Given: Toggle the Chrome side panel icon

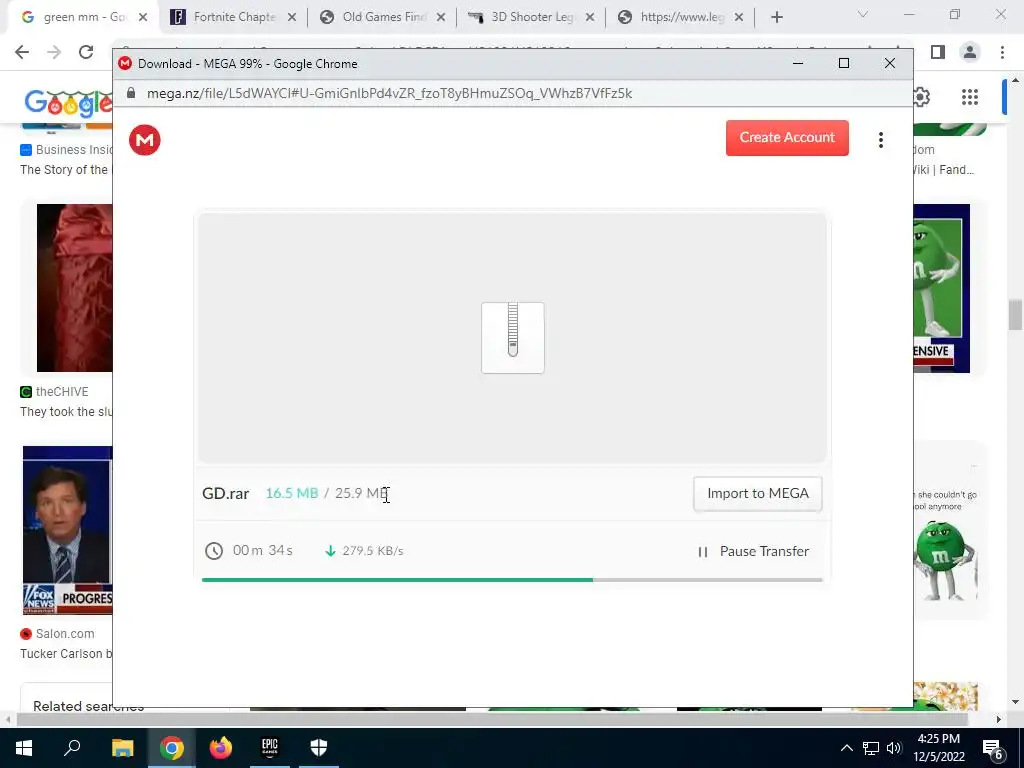Looking at the screenshot, I should coord(938,52).
